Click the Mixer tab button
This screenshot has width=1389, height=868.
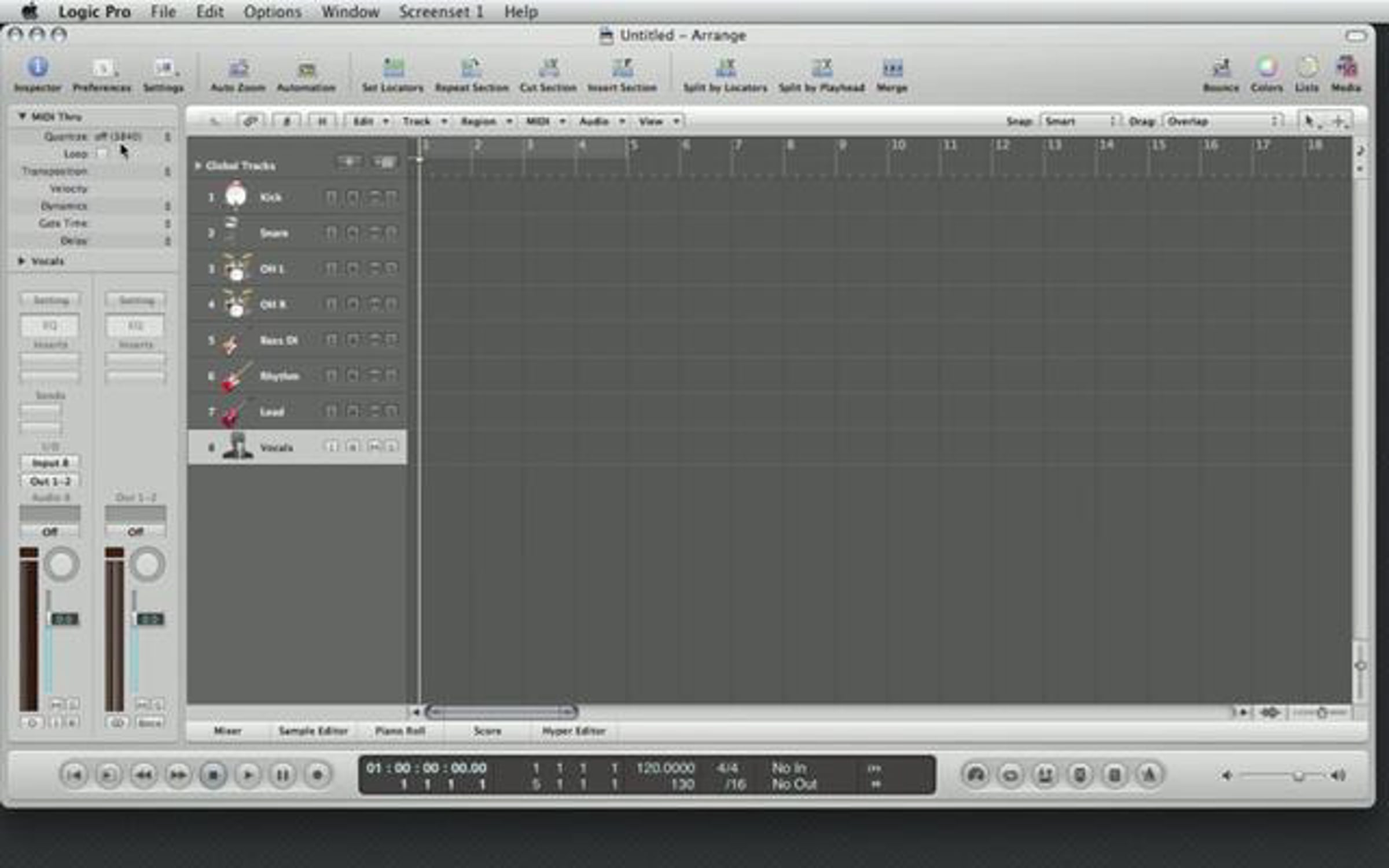(227, 731)
